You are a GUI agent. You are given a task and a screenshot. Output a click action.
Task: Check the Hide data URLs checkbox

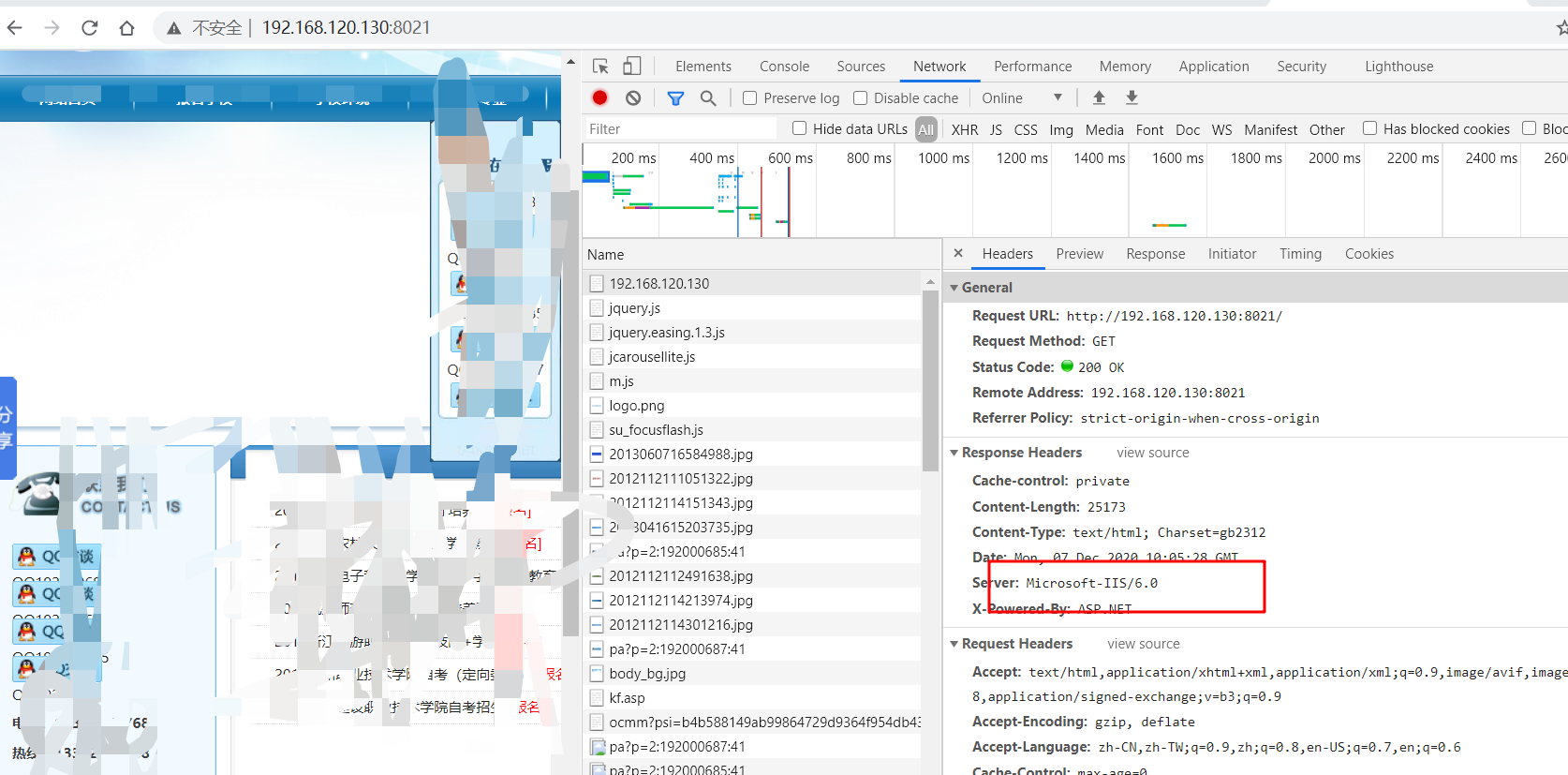[x=799, y=128]
